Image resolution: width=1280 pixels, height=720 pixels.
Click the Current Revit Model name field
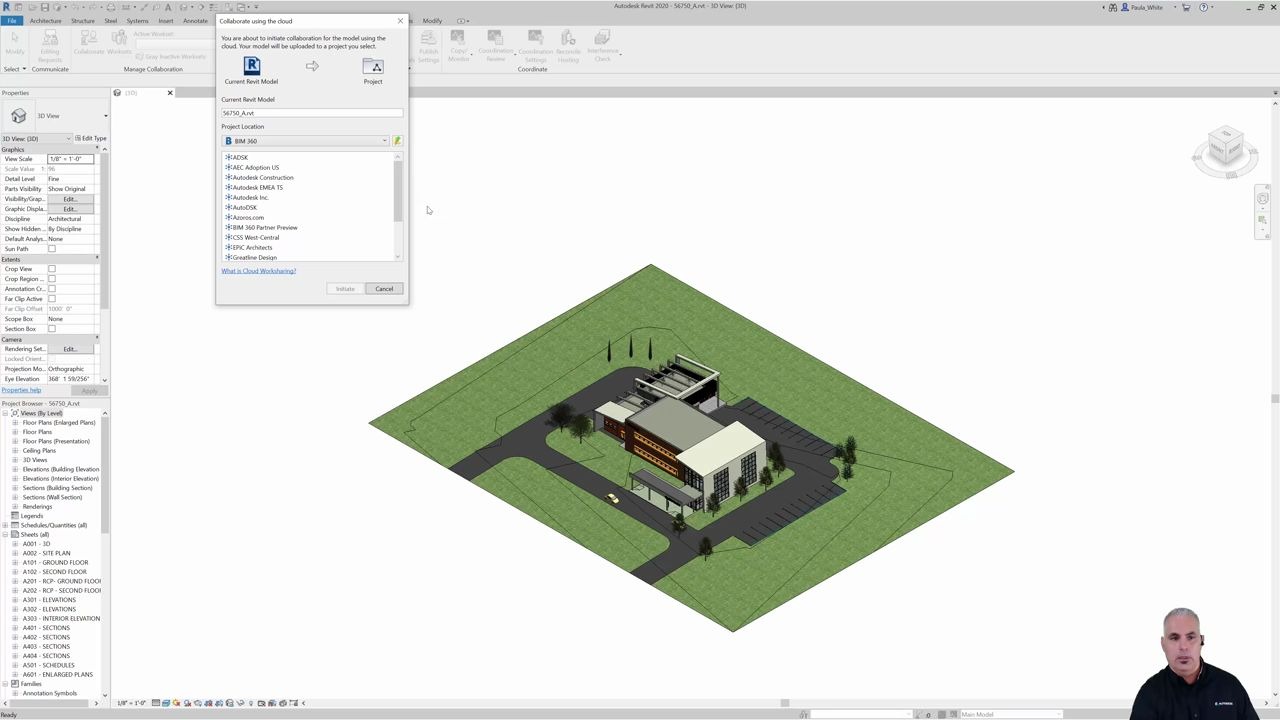coord(312,113)
